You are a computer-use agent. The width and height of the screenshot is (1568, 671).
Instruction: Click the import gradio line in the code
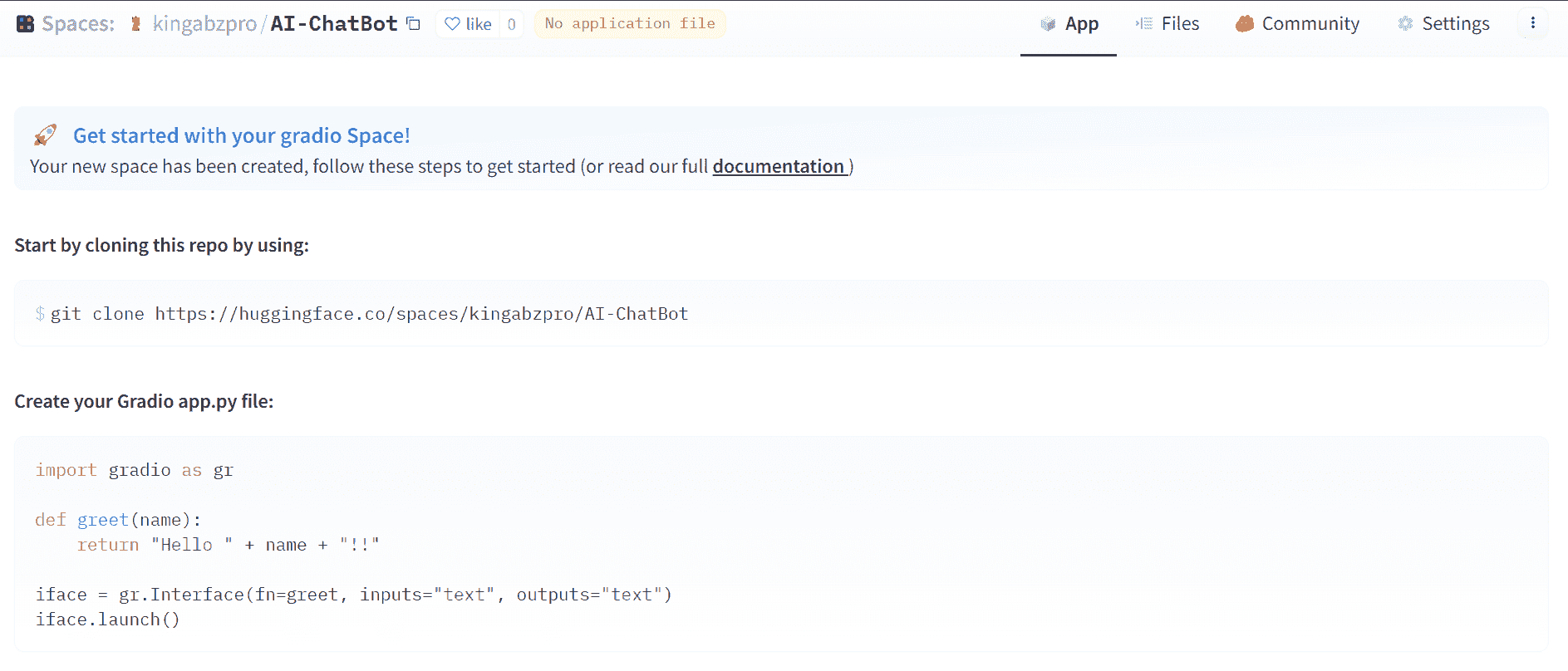[x=135, y=470]
